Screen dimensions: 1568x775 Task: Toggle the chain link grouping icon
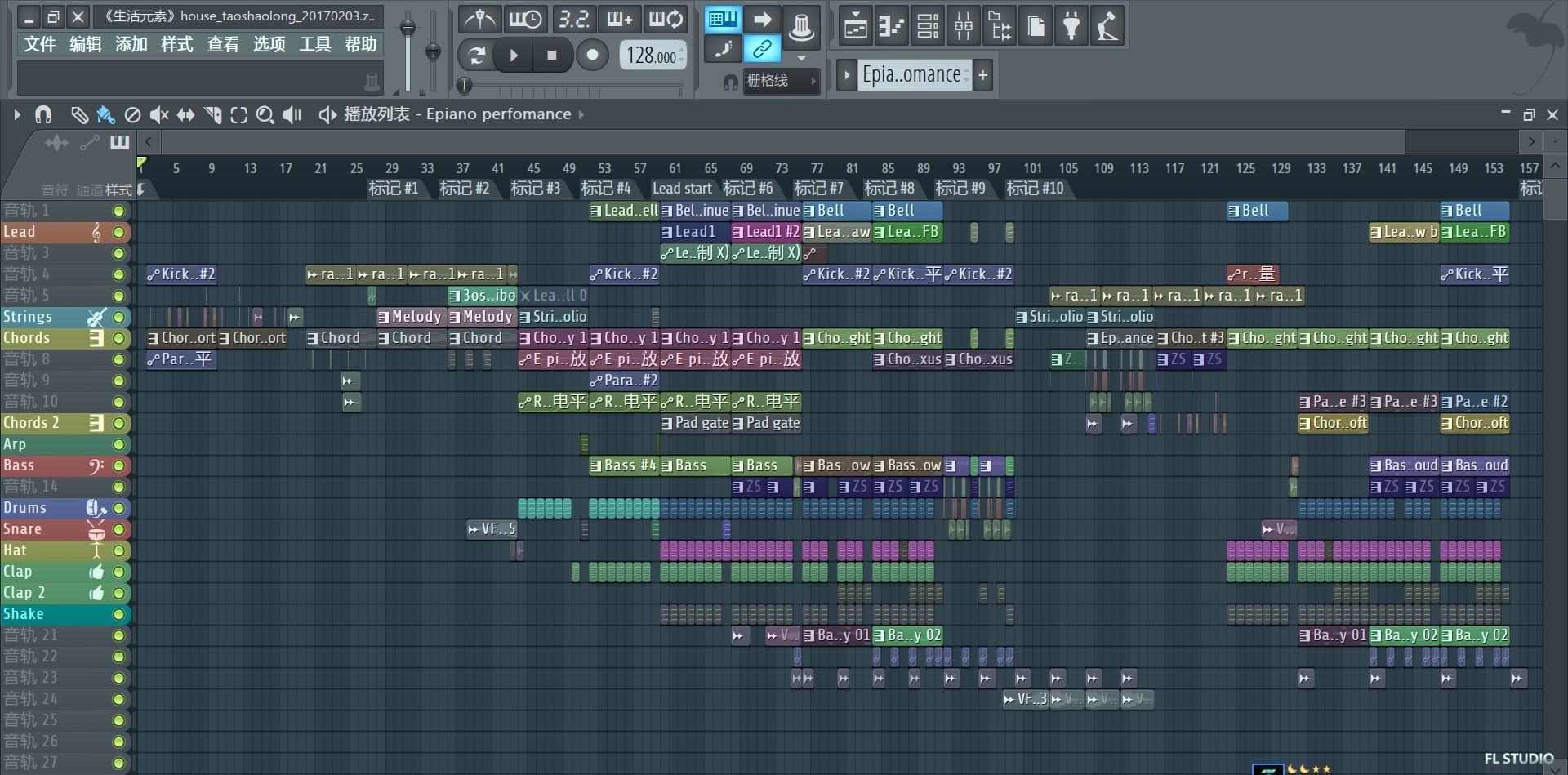[x=762, y=49]
